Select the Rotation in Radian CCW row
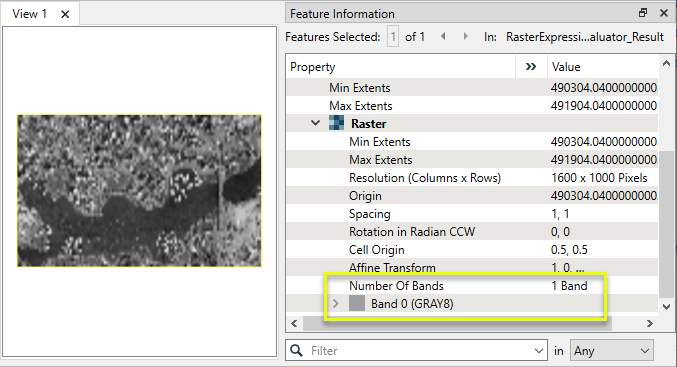Viewport: 677px width, 367px height. tap(472, 232)
